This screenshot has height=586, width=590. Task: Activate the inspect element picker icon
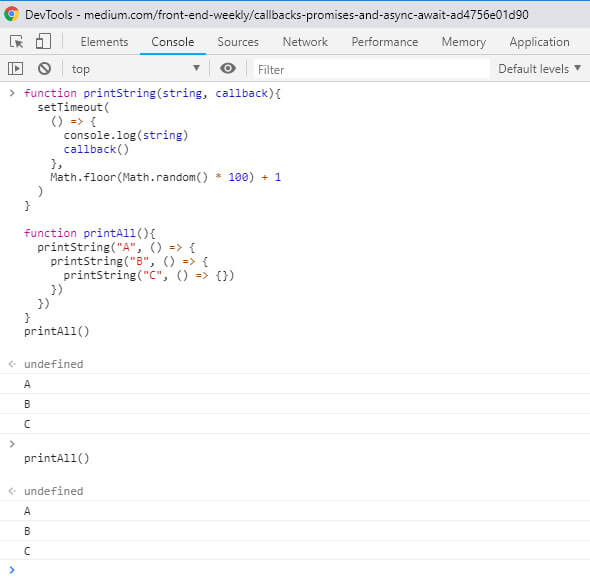click(17, 41)
